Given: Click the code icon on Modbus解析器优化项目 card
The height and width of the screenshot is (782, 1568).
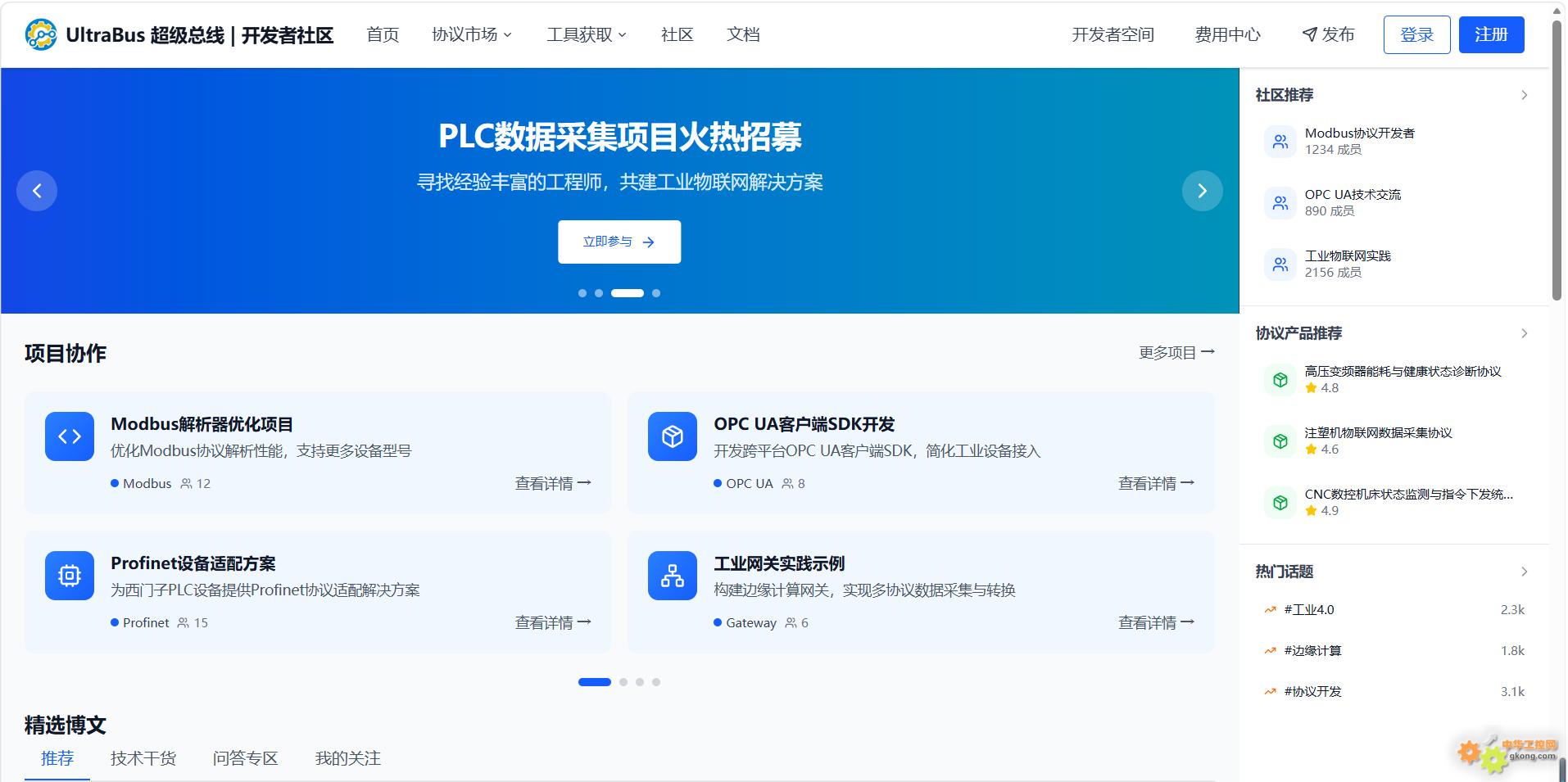Looking at the screenshot, I should pyautogui.click(x=69, y=436).
